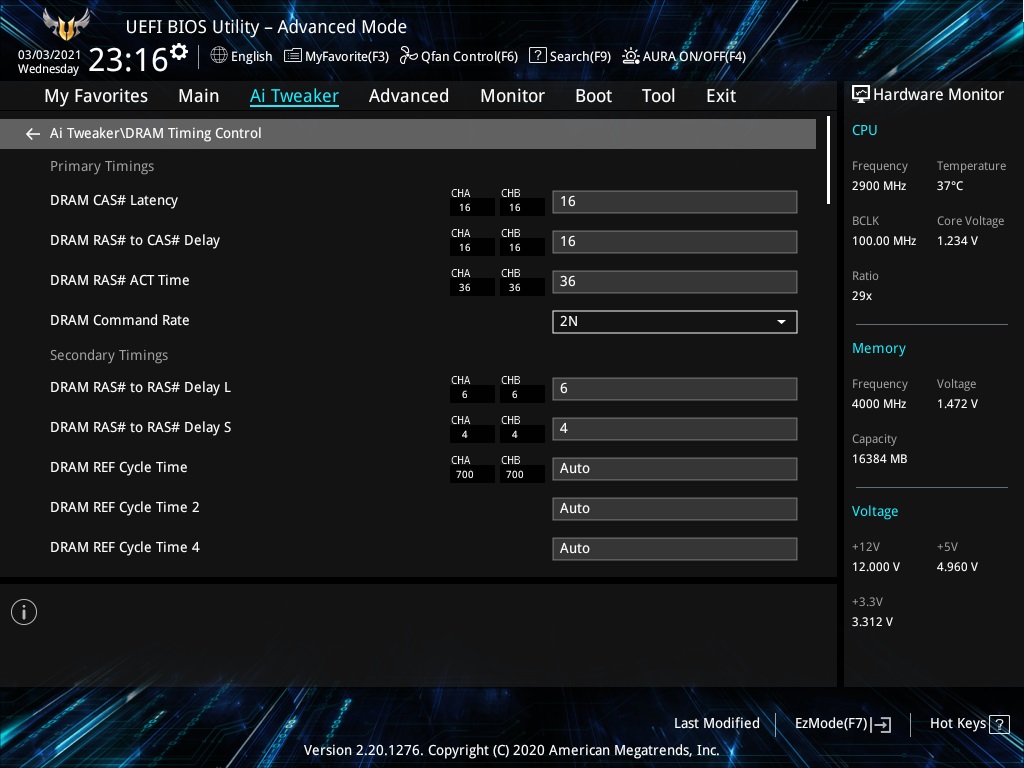The image size is (1024, 768).
Task: Go back using the Ai Tweaker arrow
Action: [x=33, y=134]
